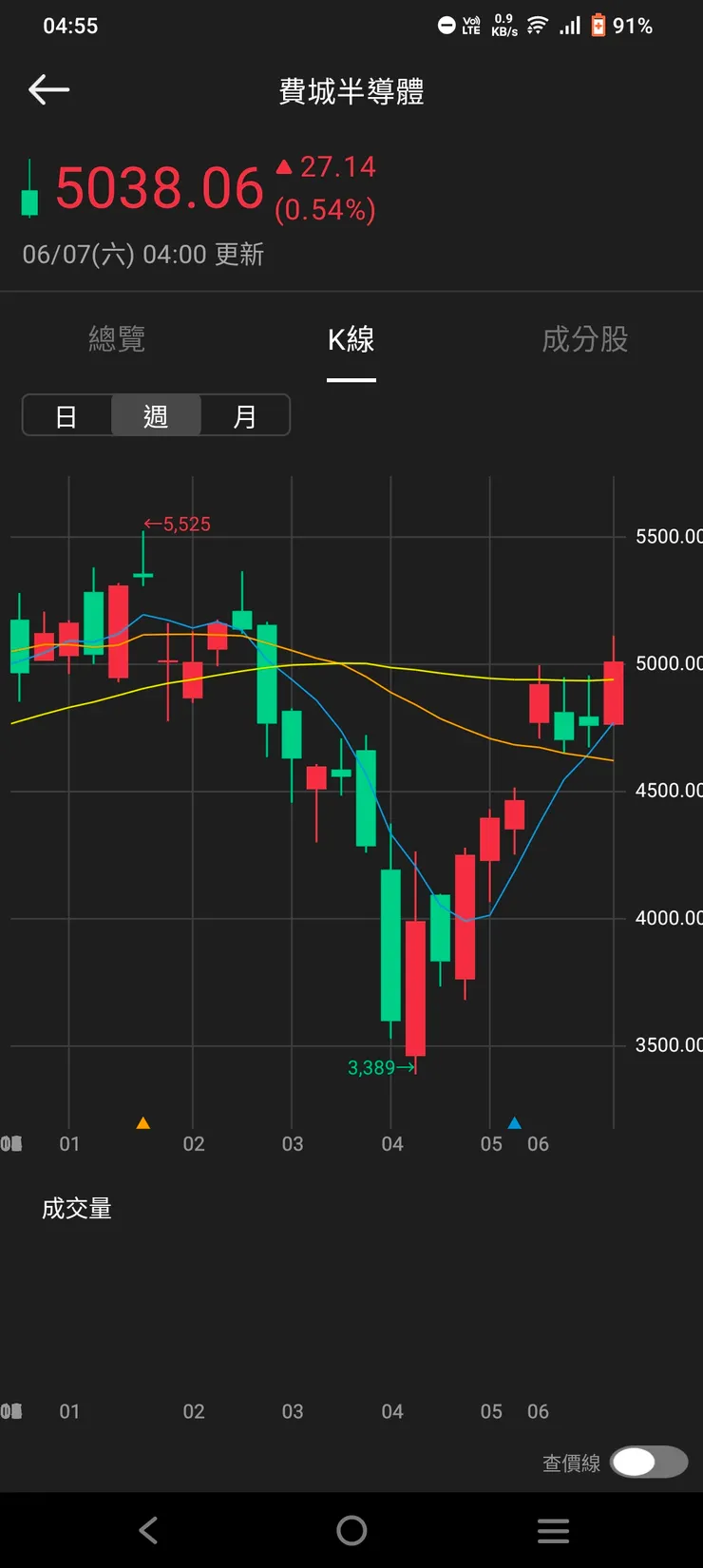Viewport: 703px width, 1568px height.
Task: Tap the Wi-Fi icon in status bar
Action: (x=538, y=26)
